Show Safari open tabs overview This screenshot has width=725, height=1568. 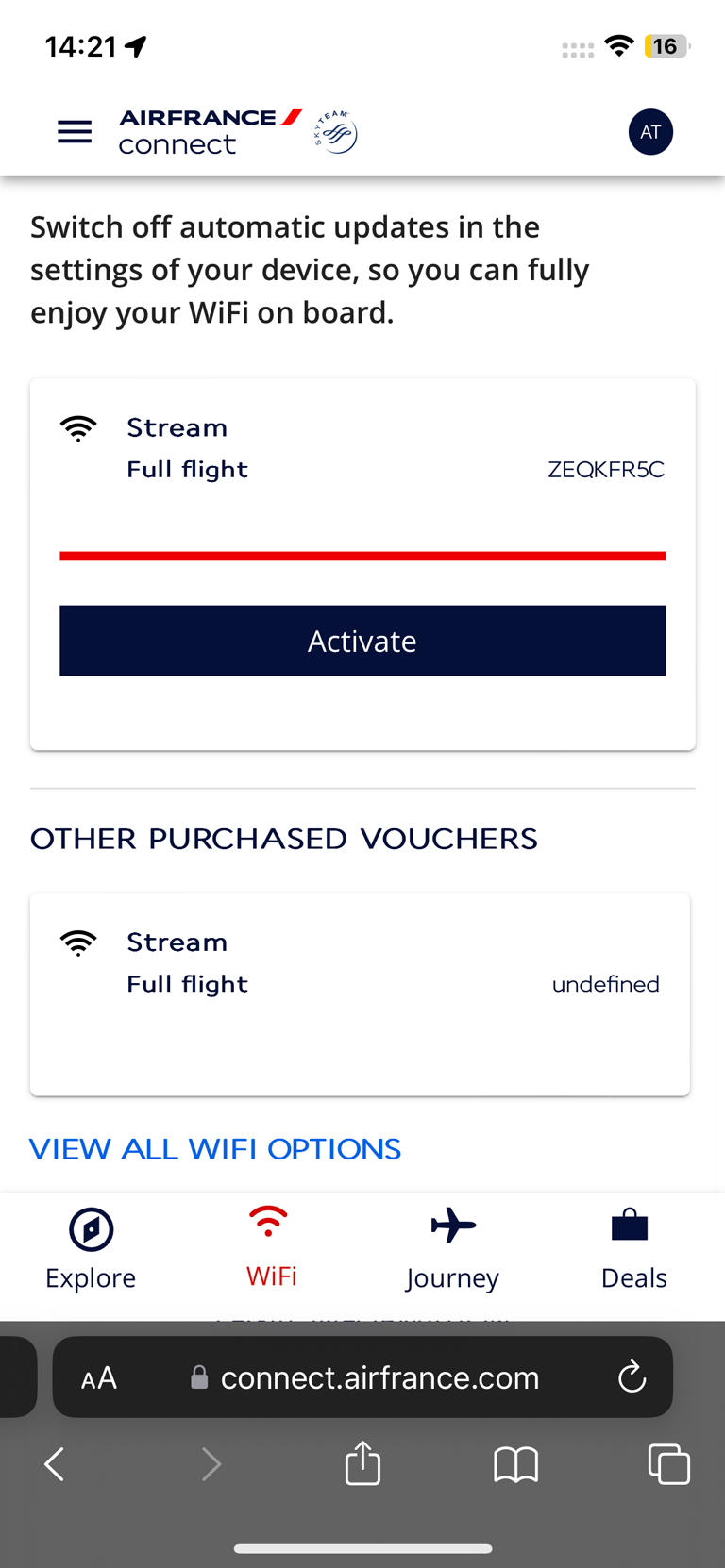pos(668,1464)
